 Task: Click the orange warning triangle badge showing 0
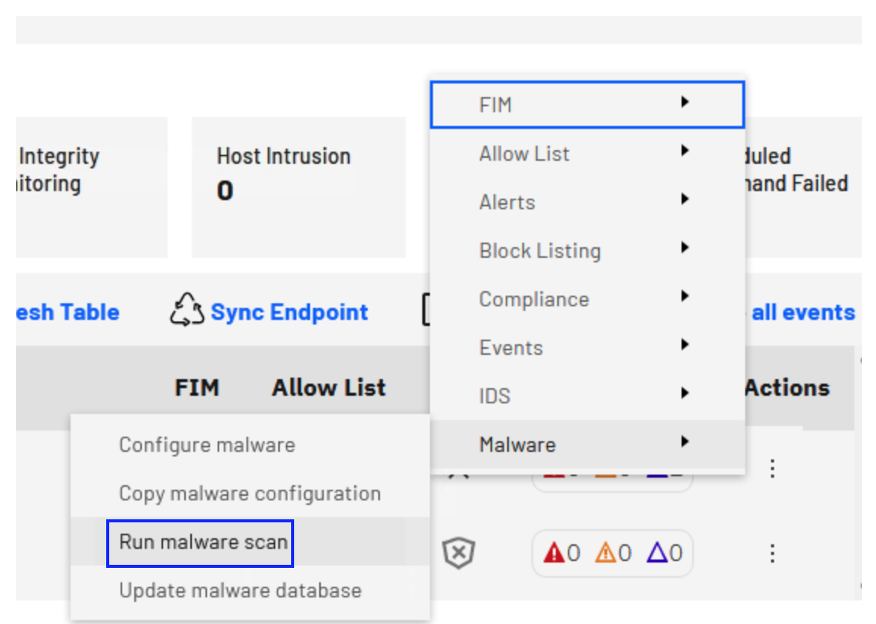[612, 553]
